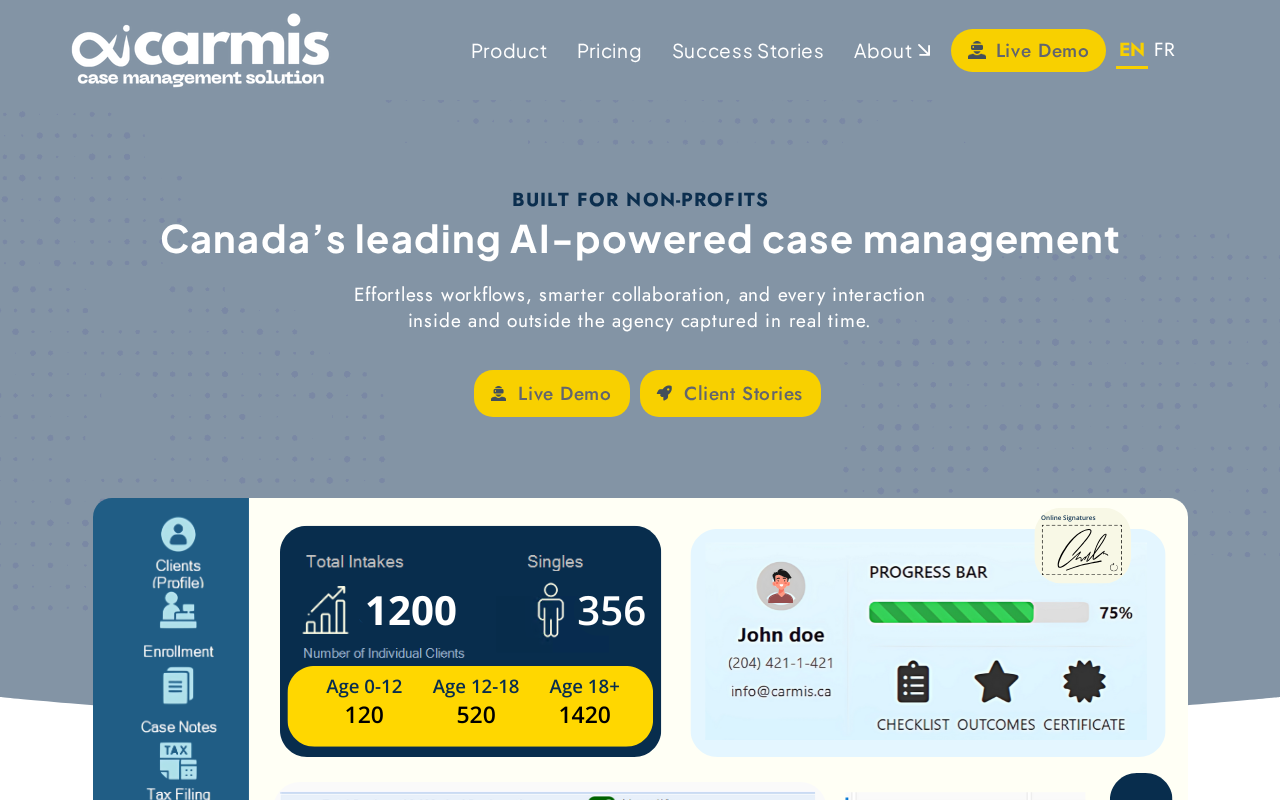Click the BUILT FOR NON-PROFITS tagline
The width and height of the screenshot is (1280, 800).
click(x=640, y=200)
